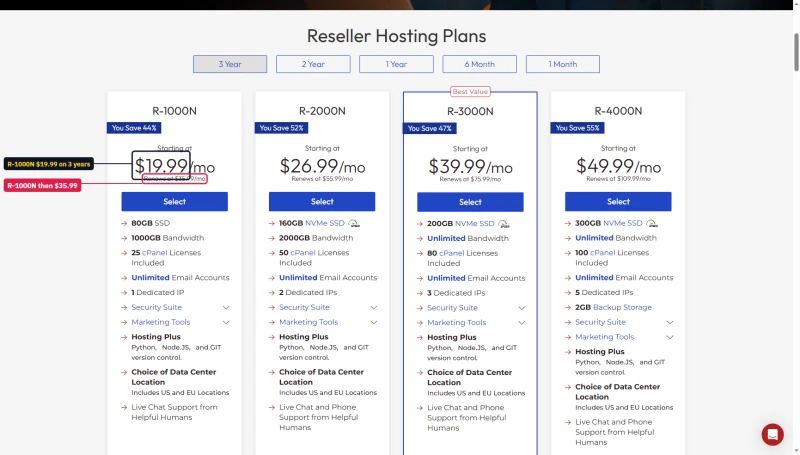Expand Marketing Tools chevron in R-2000N
800x455 pixels.
[374, 322]
